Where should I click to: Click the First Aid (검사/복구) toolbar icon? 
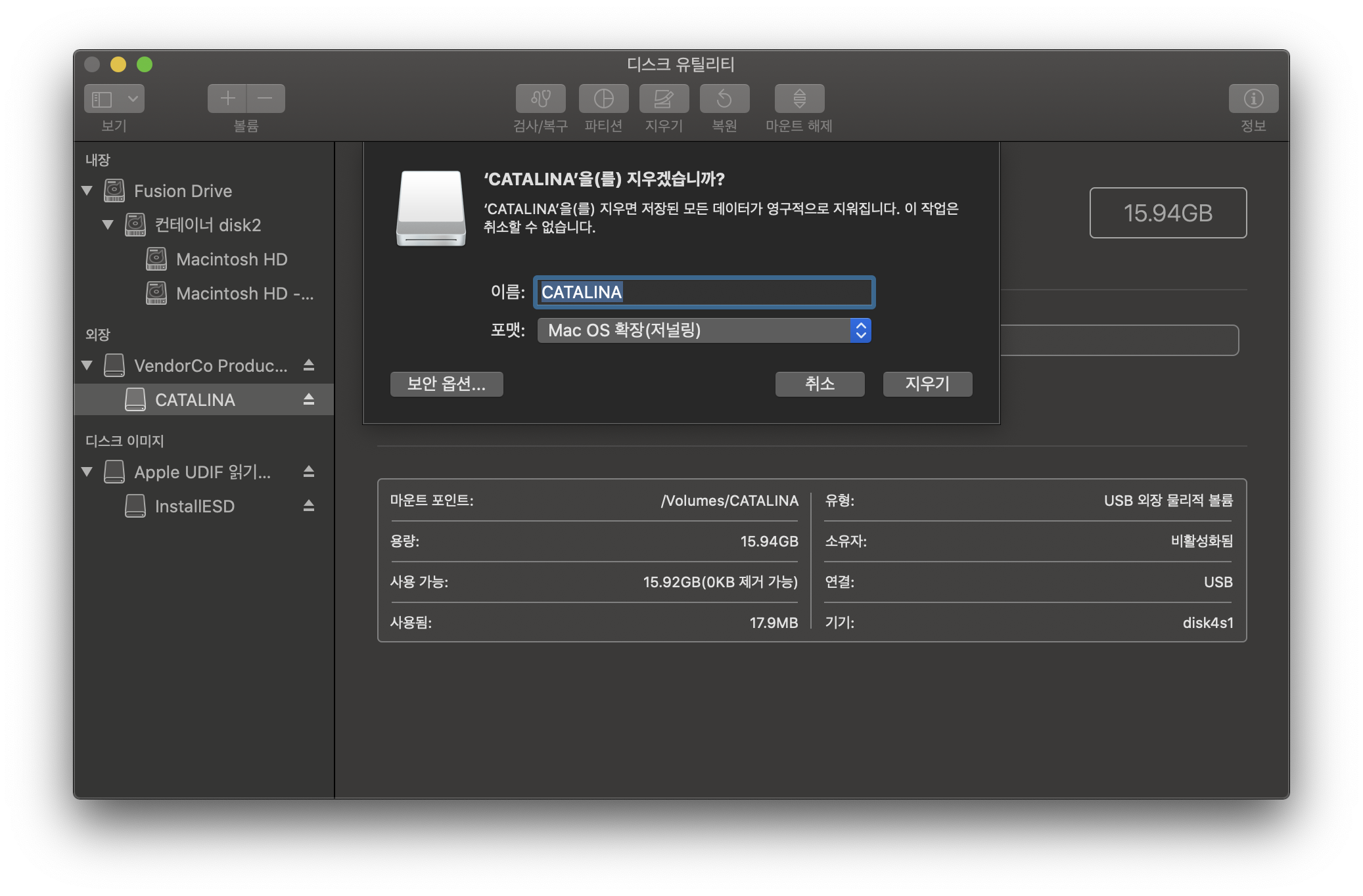[x=540, y=99]
